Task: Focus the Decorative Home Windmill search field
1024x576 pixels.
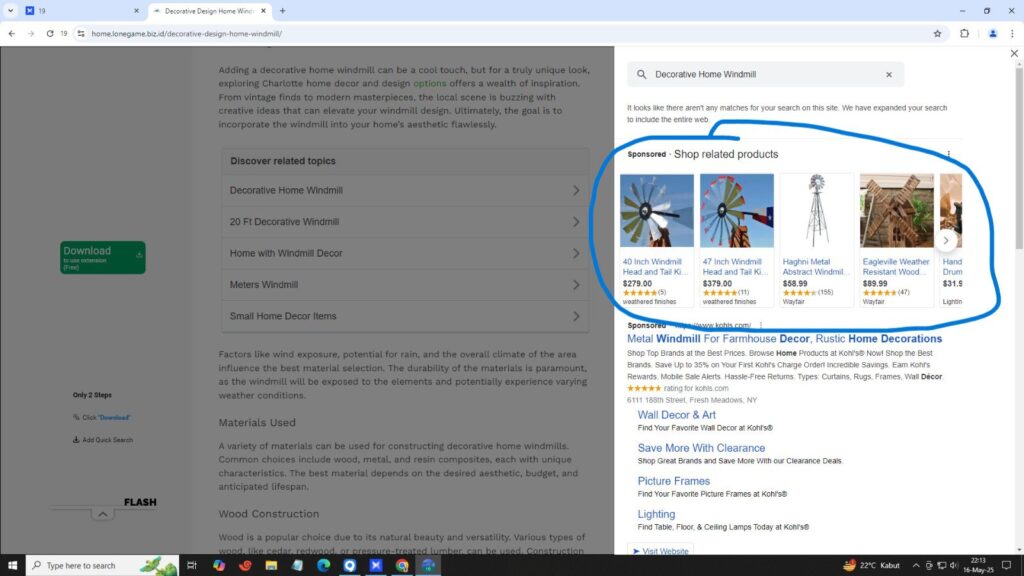Action: (765, 74)
